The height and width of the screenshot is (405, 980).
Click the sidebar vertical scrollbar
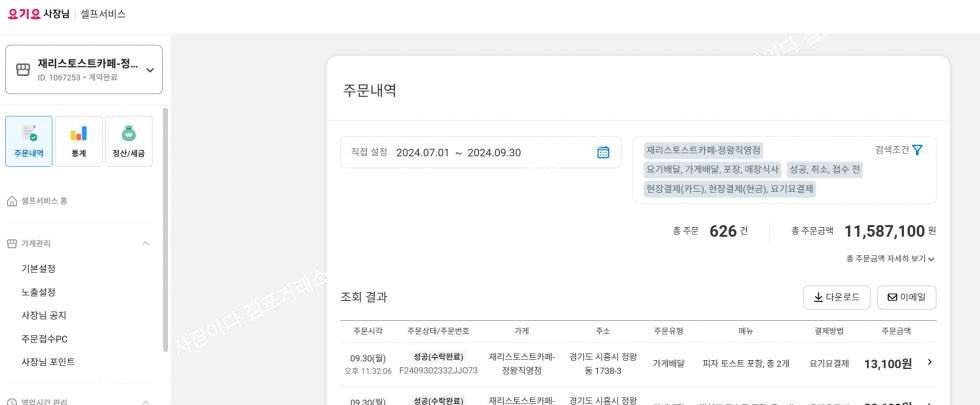(165, 230)
